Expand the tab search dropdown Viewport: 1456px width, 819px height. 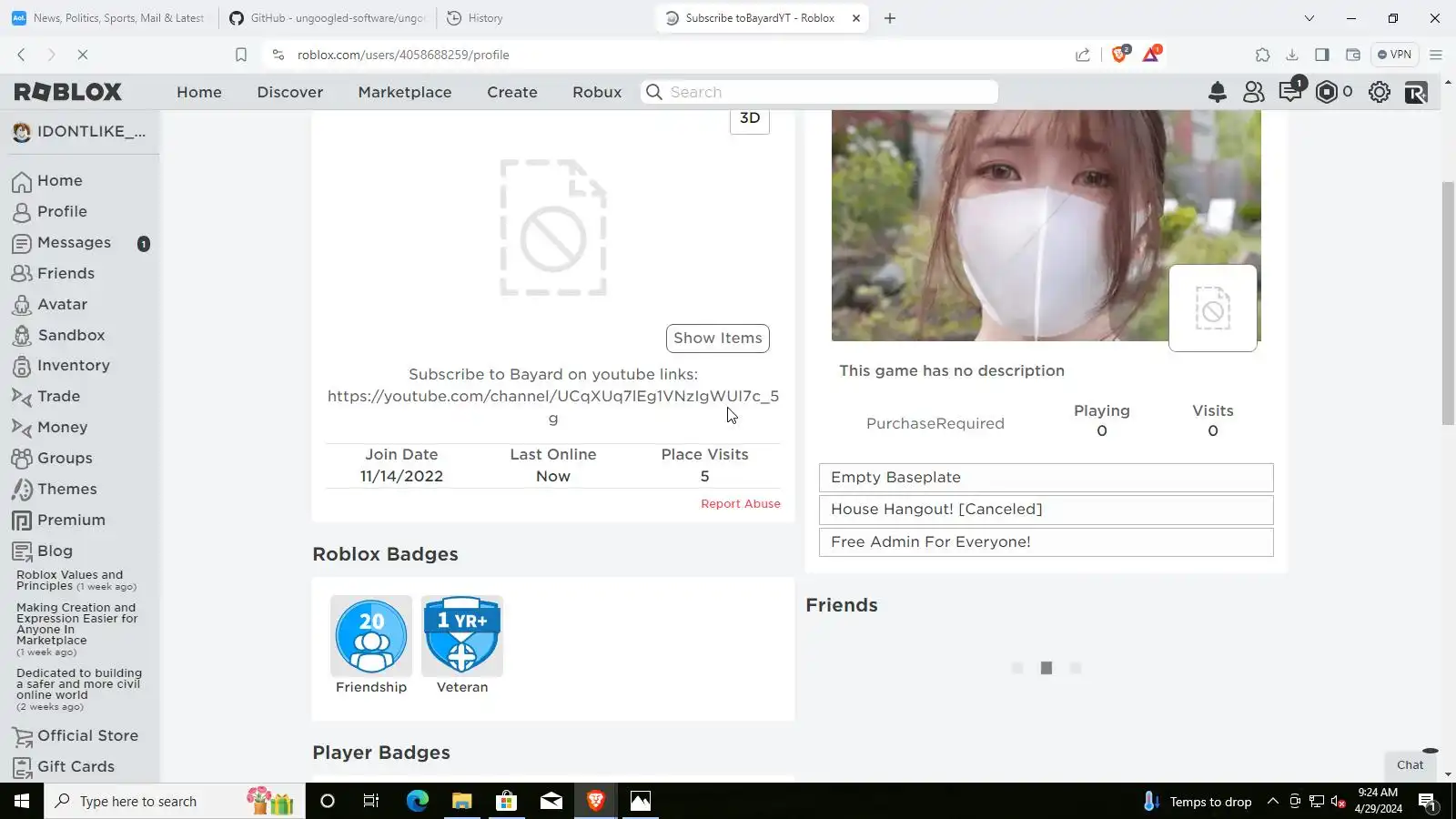click(x=1309, y=18)
